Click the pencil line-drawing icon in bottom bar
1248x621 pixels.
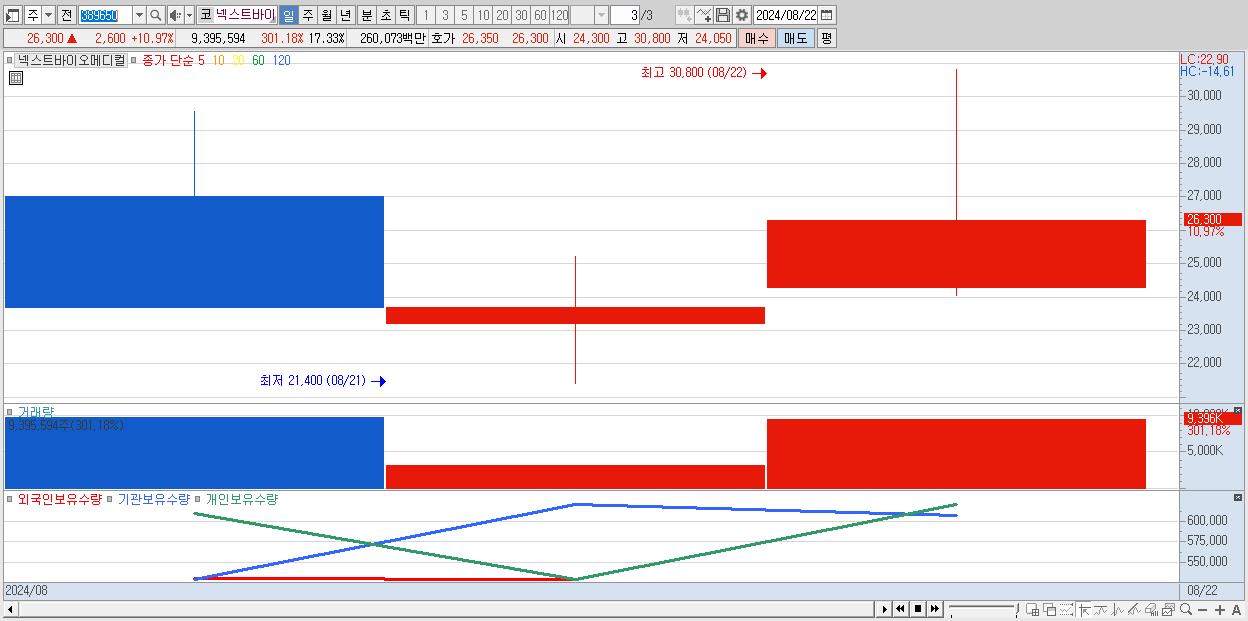pos(1135,609)
